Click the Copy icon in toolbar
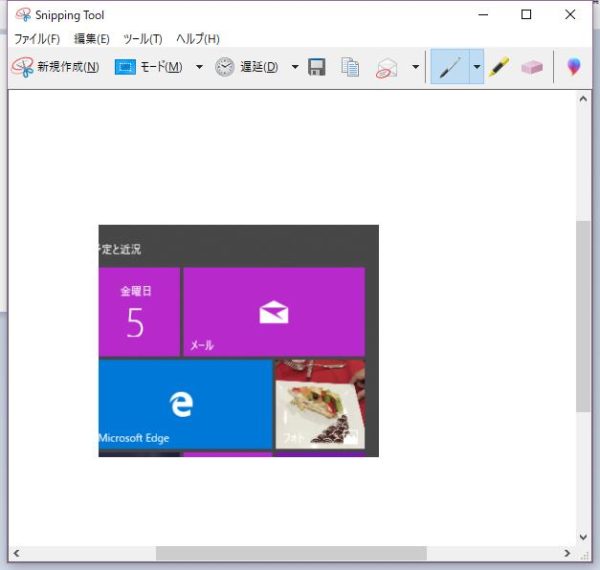Screen dimensions: 600x570 tap(350, 67)
